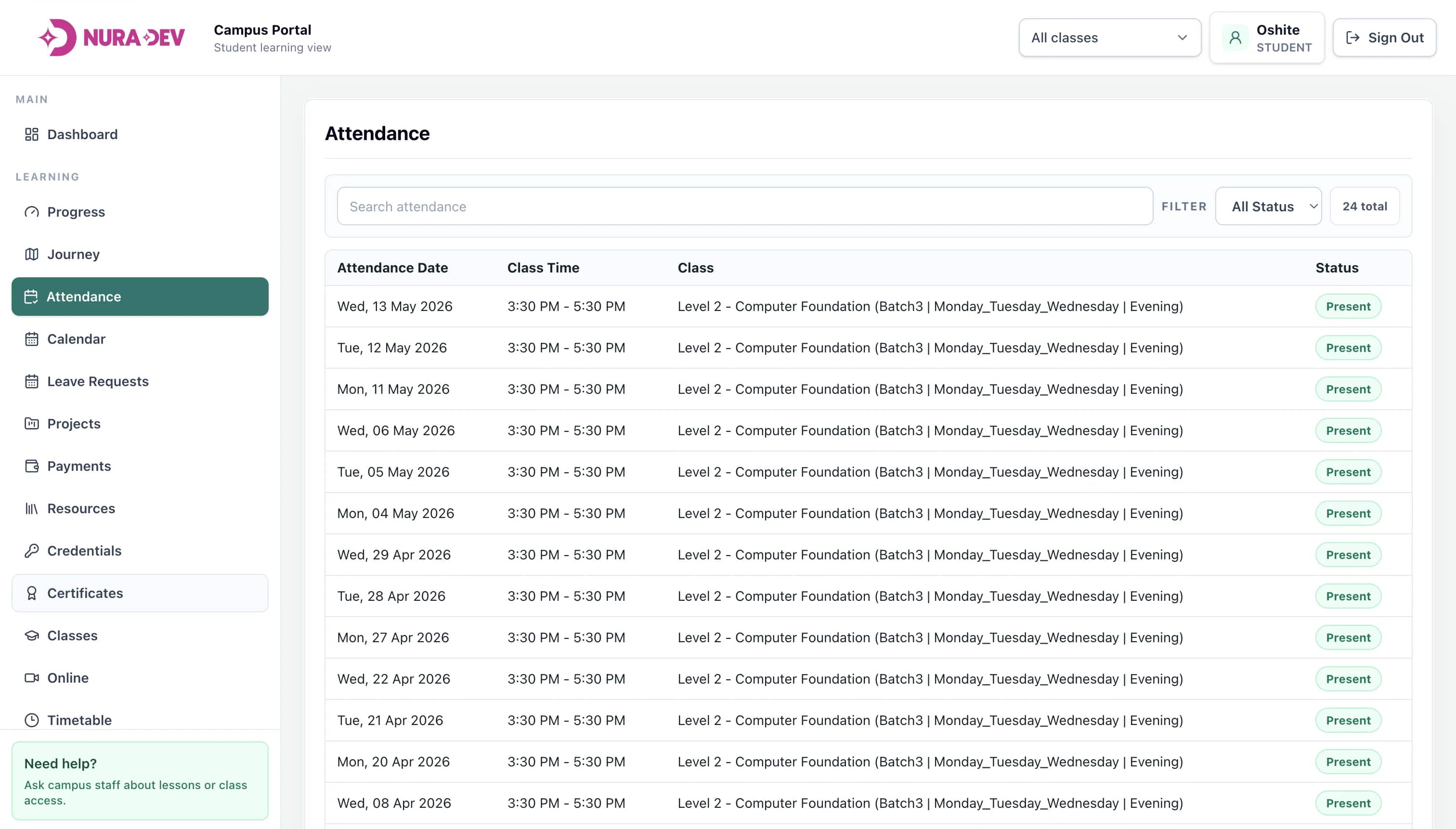
Task: Open the Online sidebar item
Action: point(140,678)
